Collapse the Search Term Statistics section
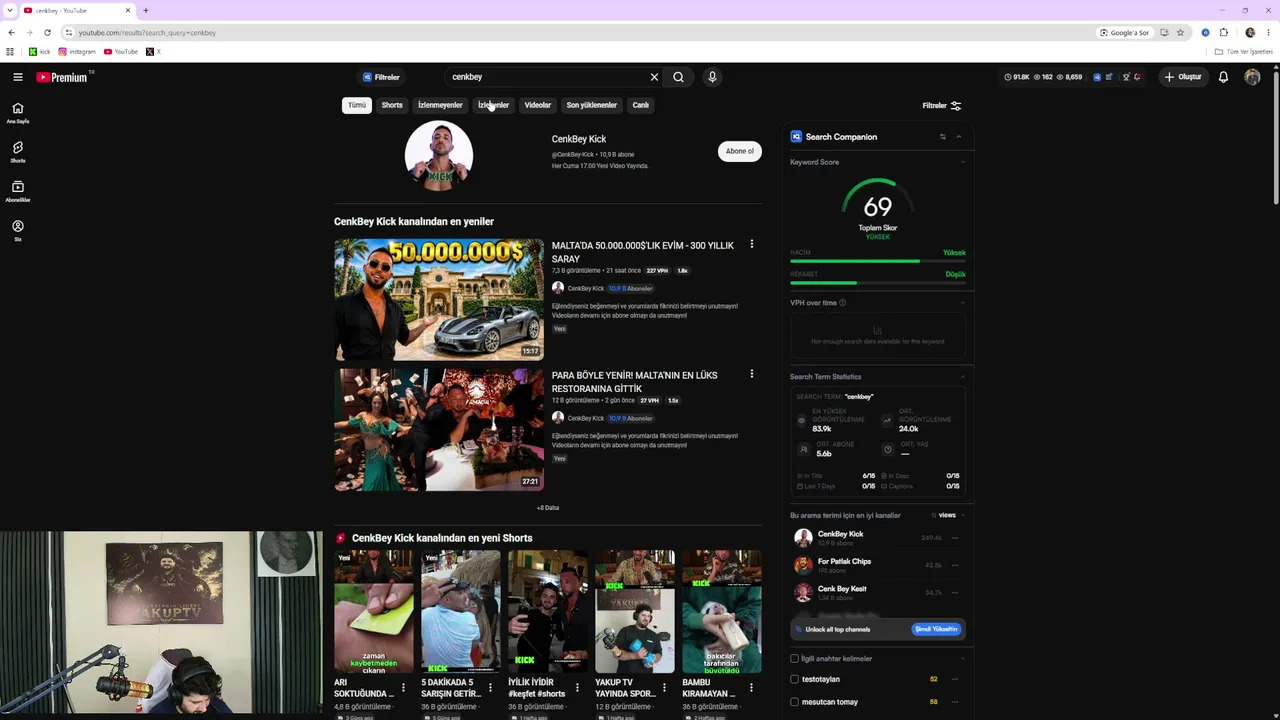This screenshot has width=1280, height=720. tap(963, 377)
